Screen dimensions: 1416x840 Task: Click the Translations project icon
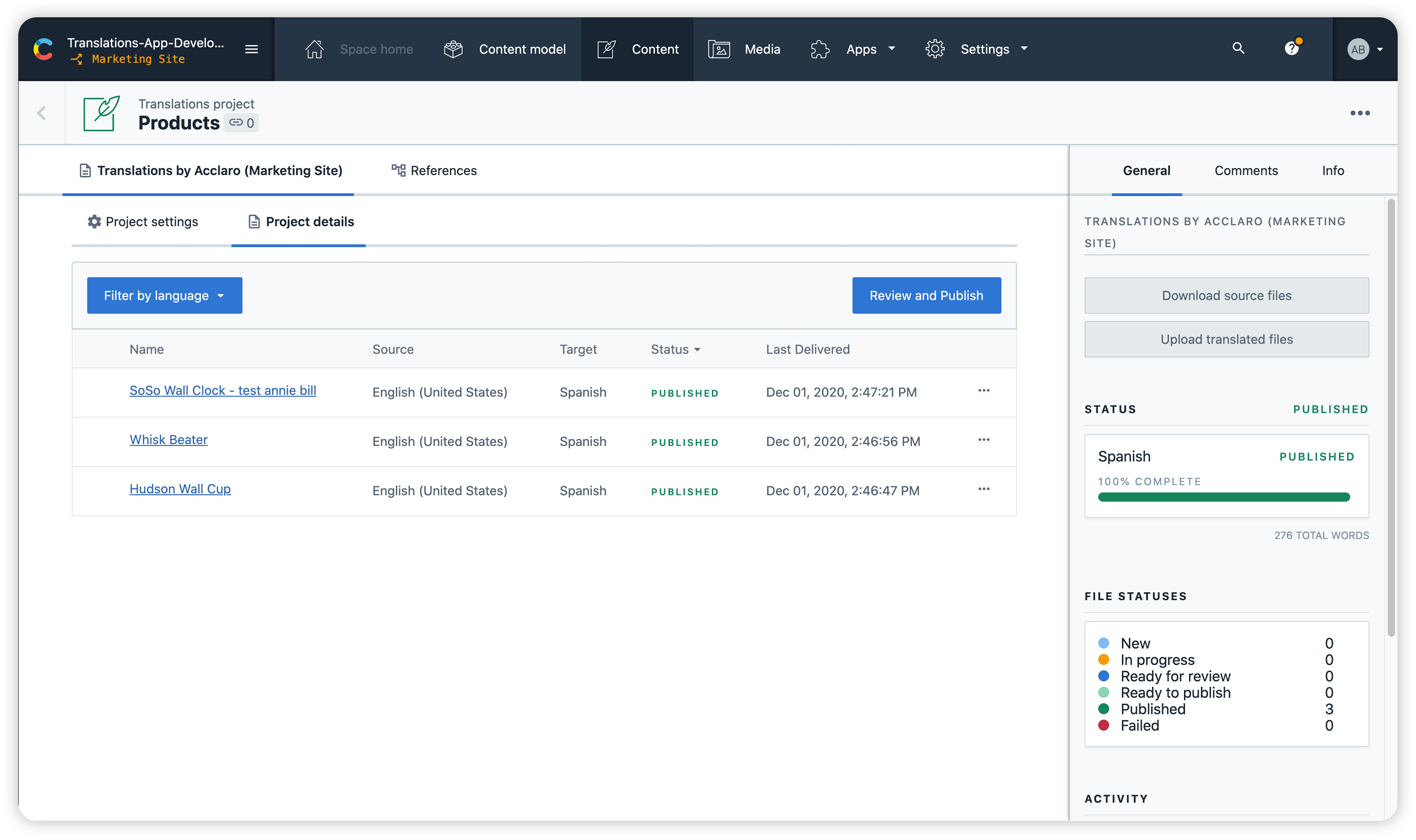click(x=100, y=112)
